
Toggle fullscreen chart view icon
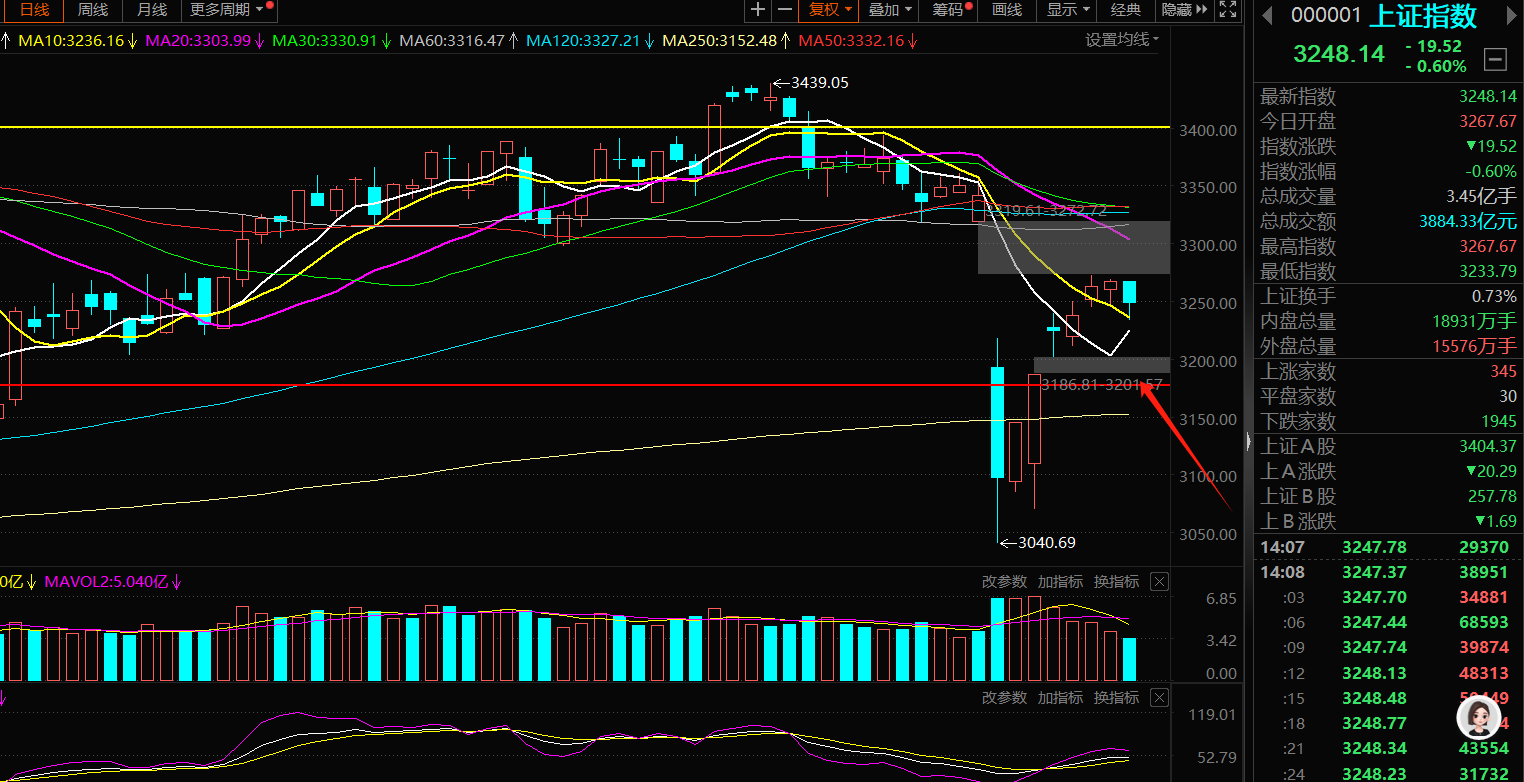1228,10
